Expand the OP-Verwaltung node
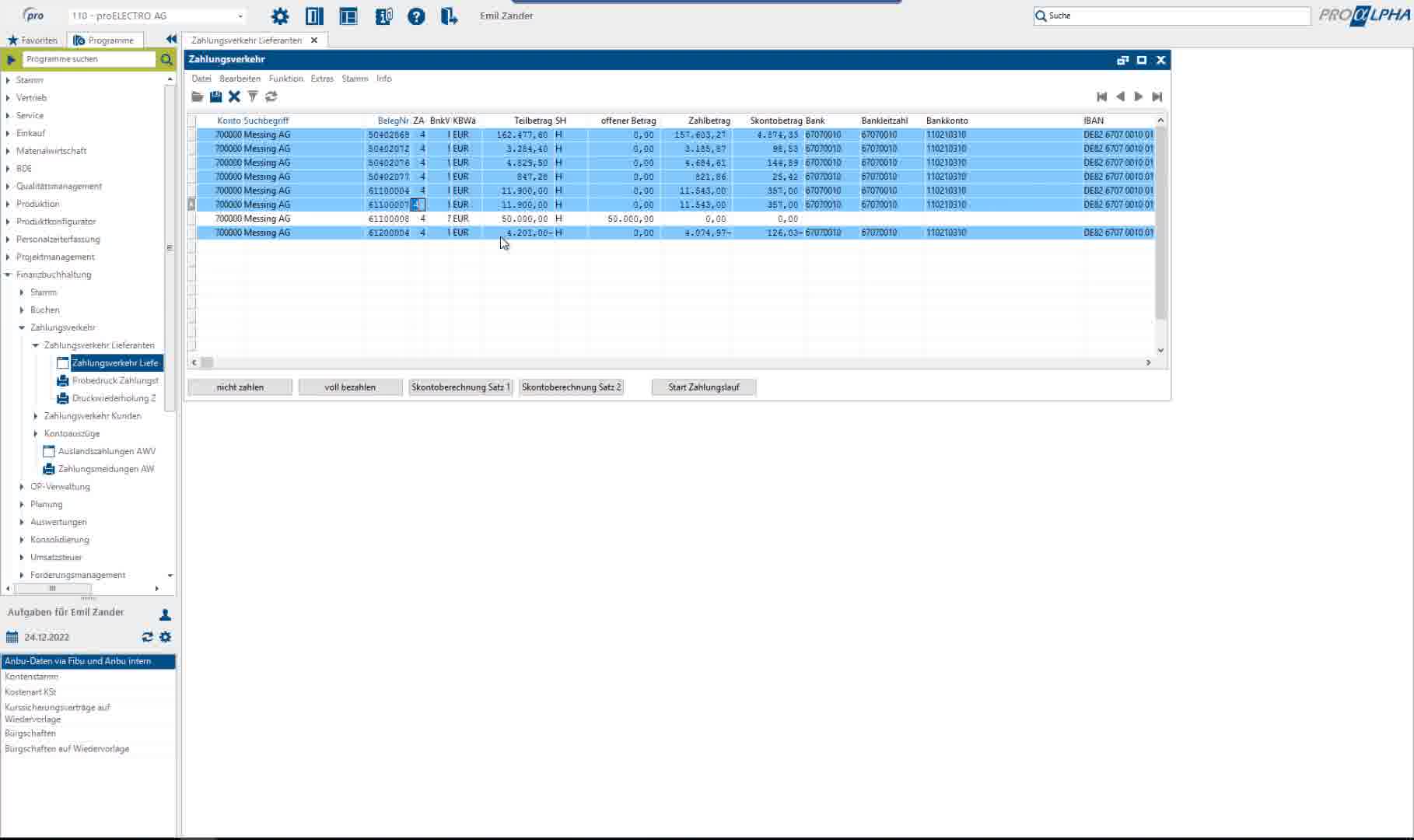 point(22,487)
